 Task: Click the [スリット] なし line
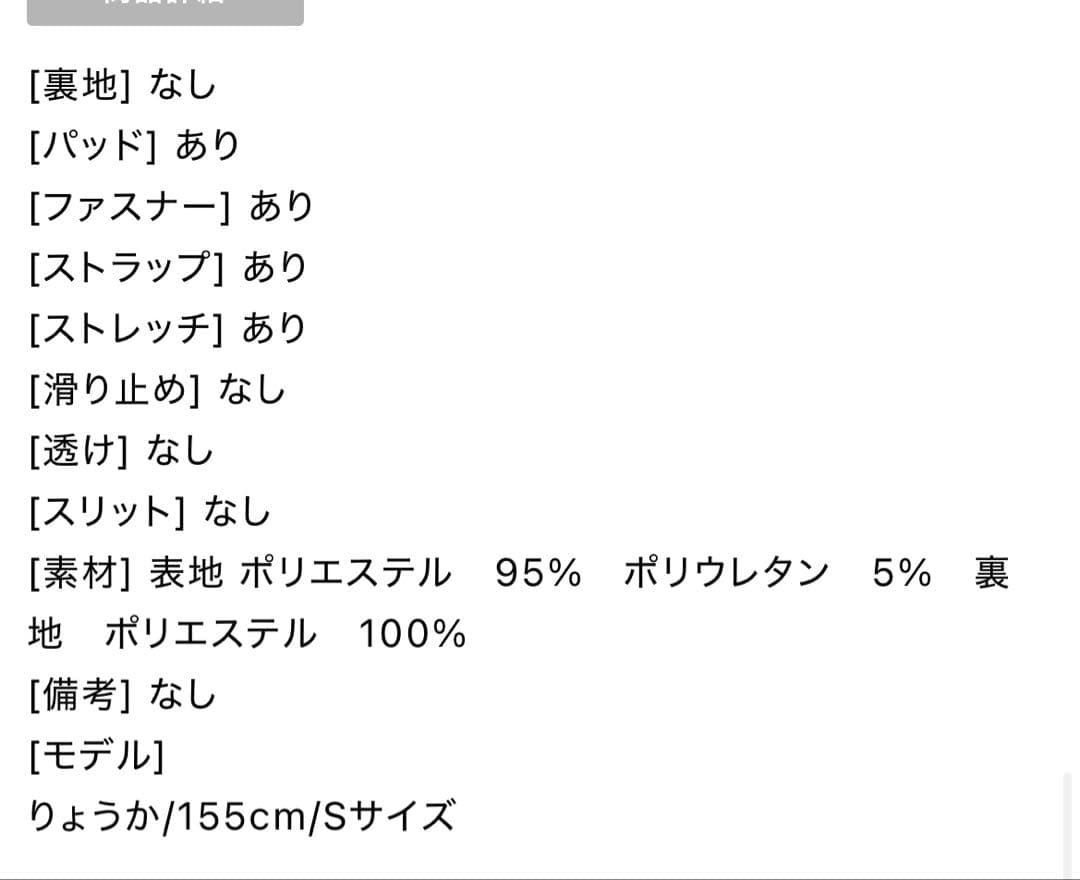click(x=150, y=512)
